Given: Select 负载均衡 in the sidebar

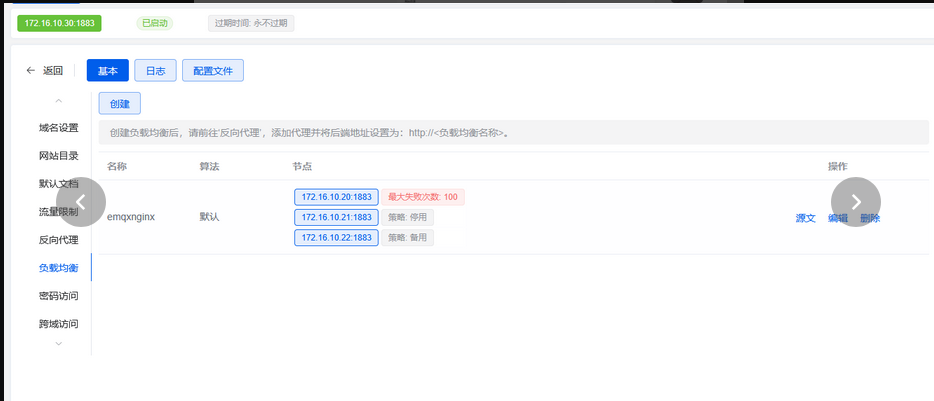Looking at the screenshot, I should [x=58, y=268].
